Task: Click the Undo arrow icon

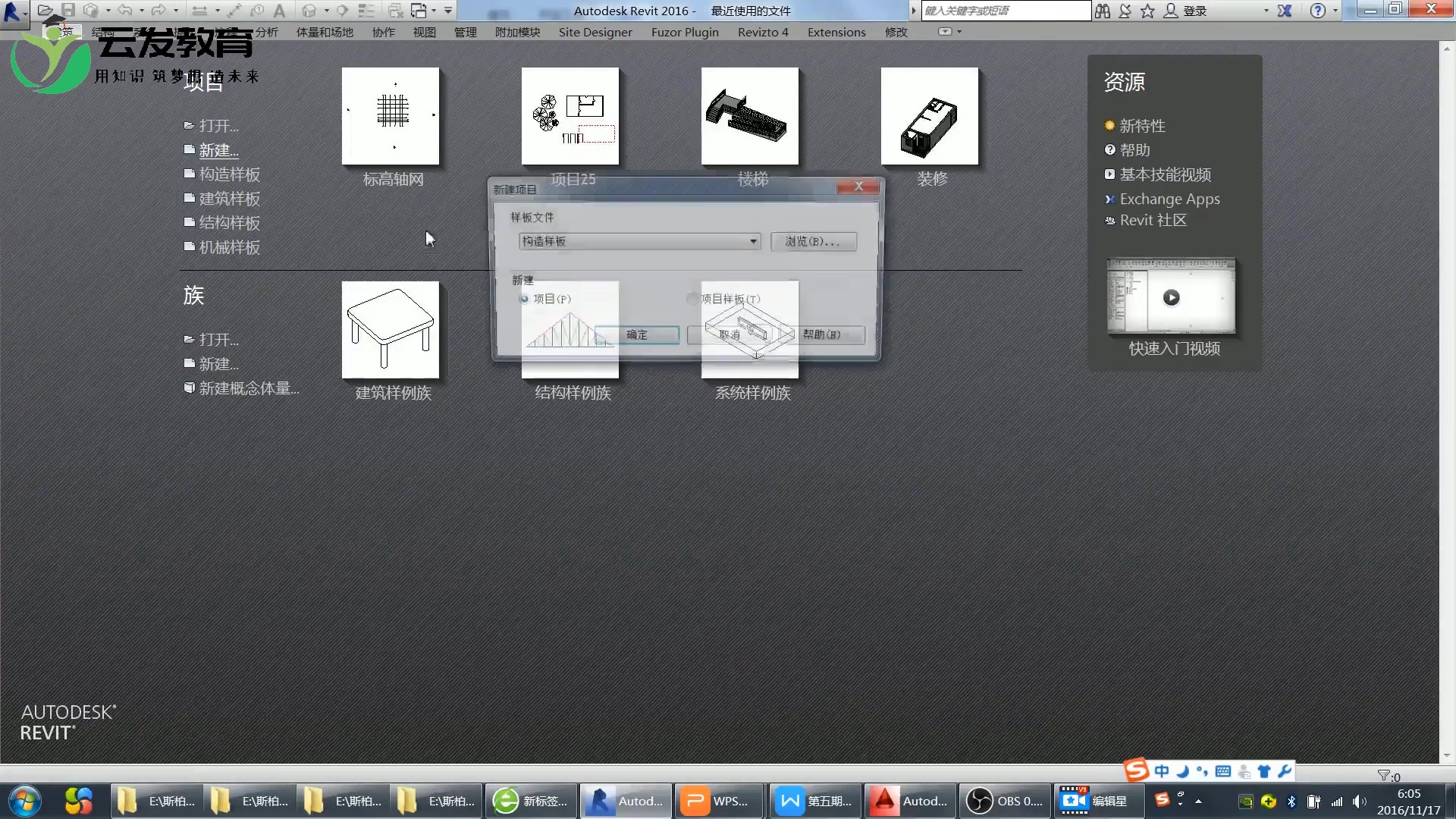Action: pyautogui.click(x=125, y=11)
